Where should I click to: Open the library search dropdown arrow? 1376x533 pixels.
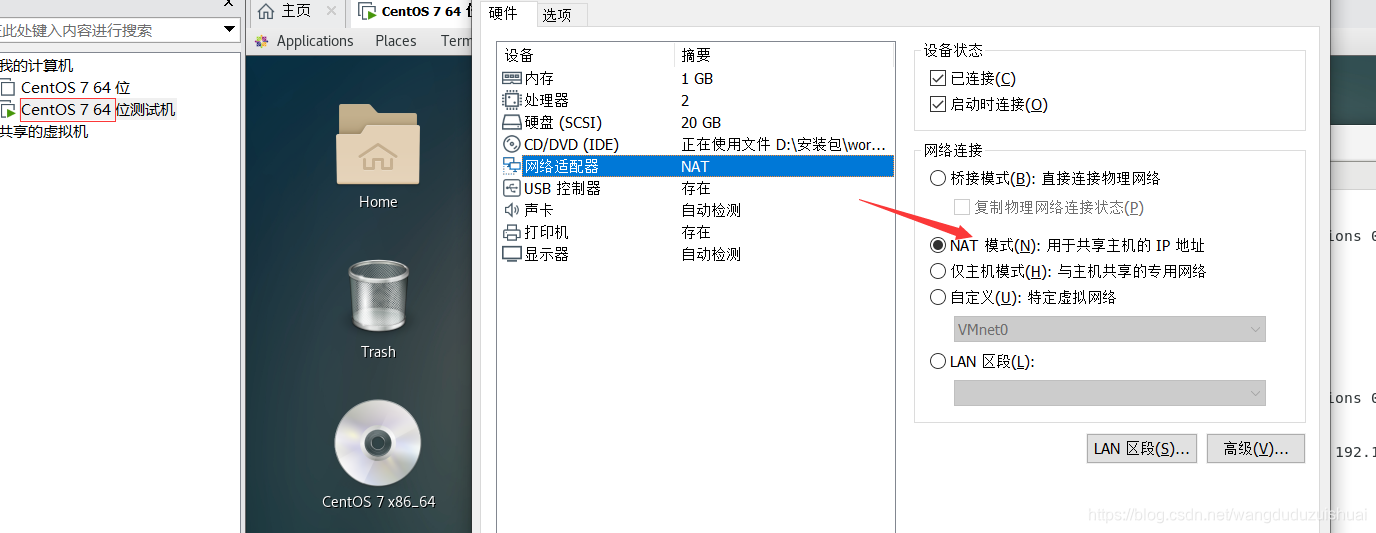tap(230, 30)
